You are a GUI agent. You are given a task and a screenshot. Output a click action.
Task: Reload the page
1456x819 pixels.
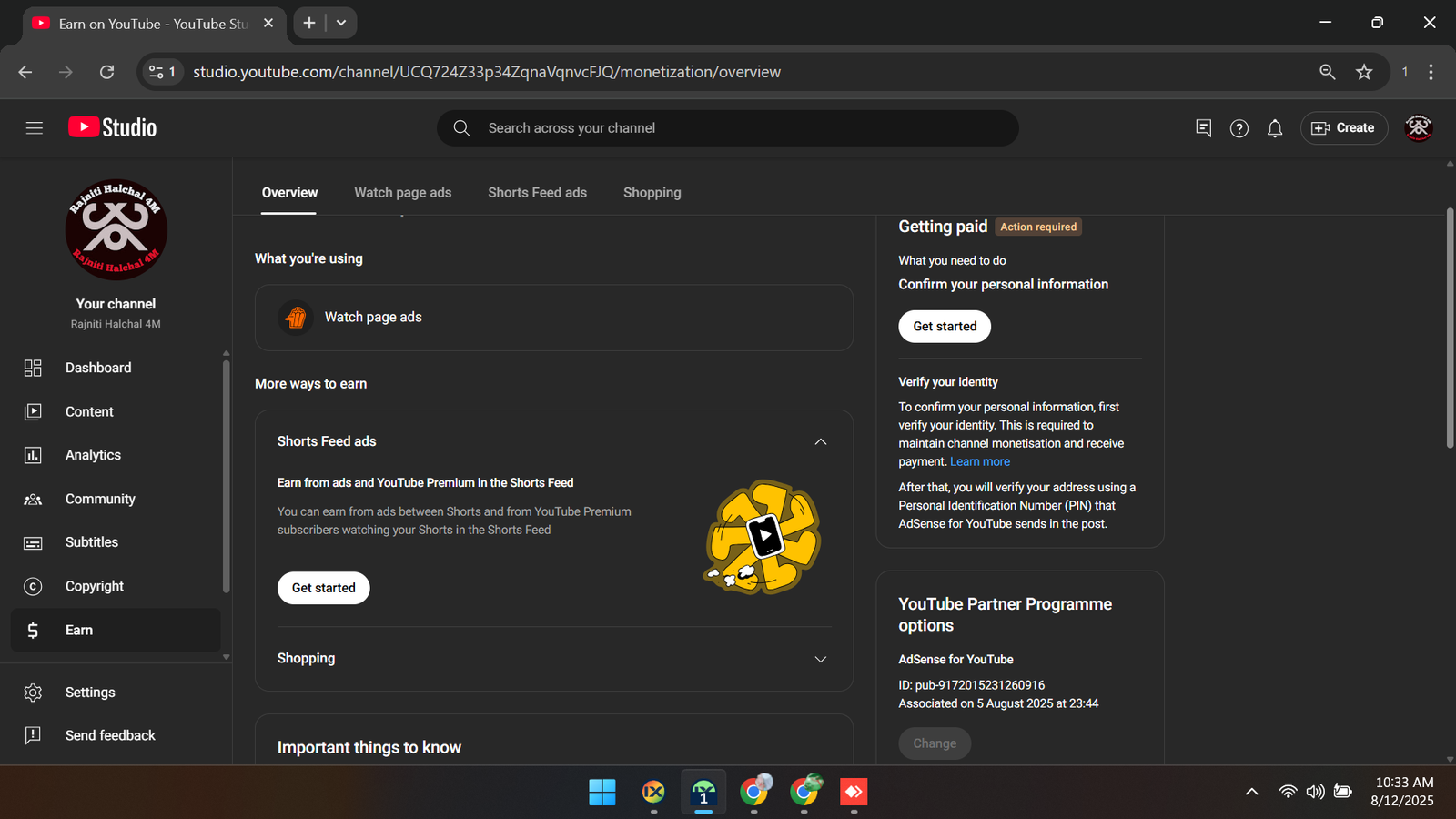click(106, 72)
